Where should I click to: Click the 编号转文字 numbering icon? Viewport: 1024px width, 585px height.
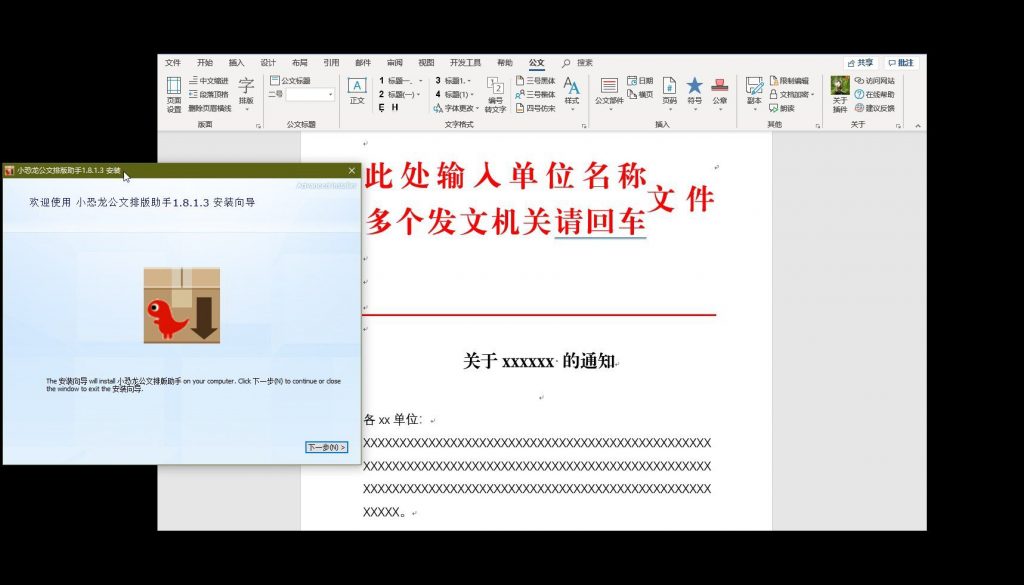(496, 95)
